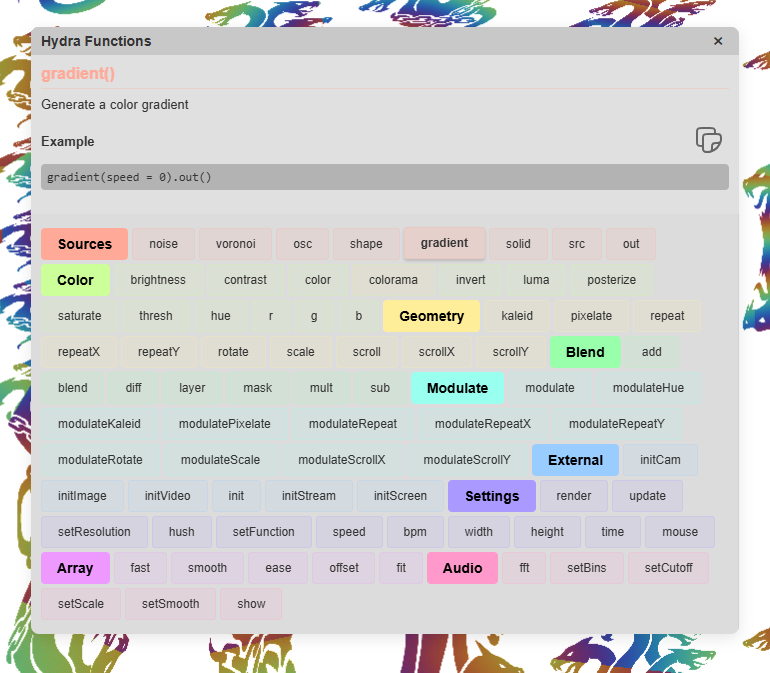Select the mouse function
770x673 pixels.
680,532
